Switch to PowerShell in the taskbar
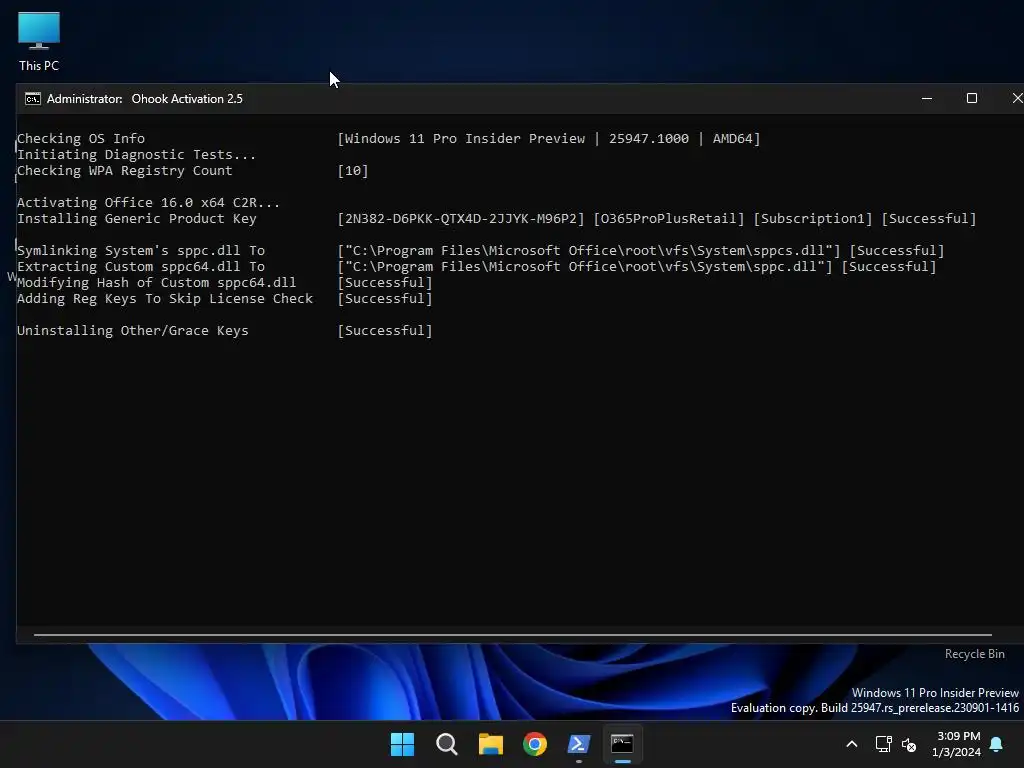1024x768 pixels. (579, 744)
